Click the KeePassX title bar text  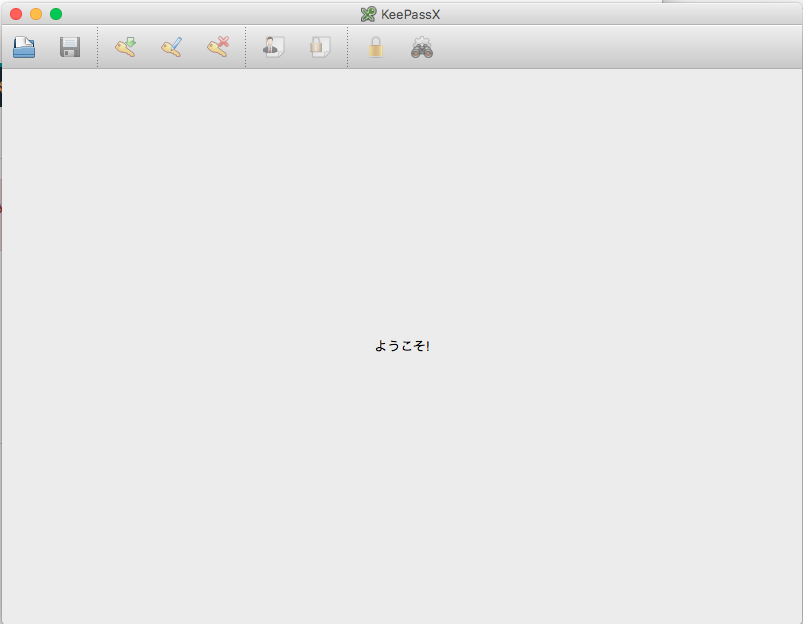coord(410,14)
